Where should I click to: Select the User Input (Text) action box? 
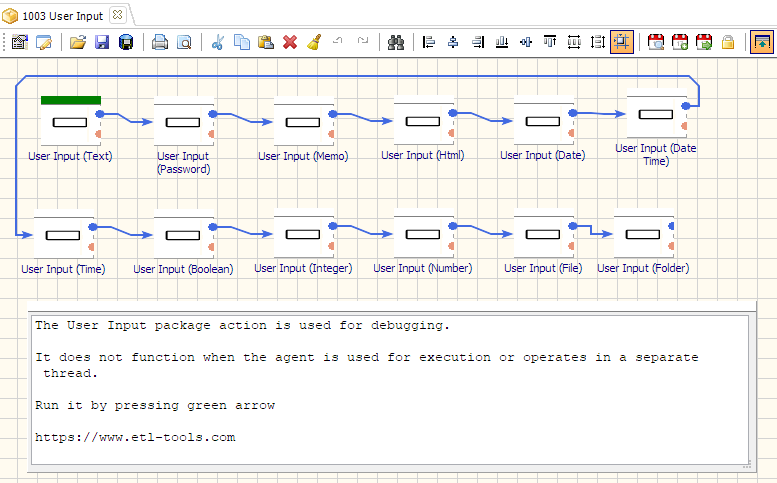(x=70, y=123)
